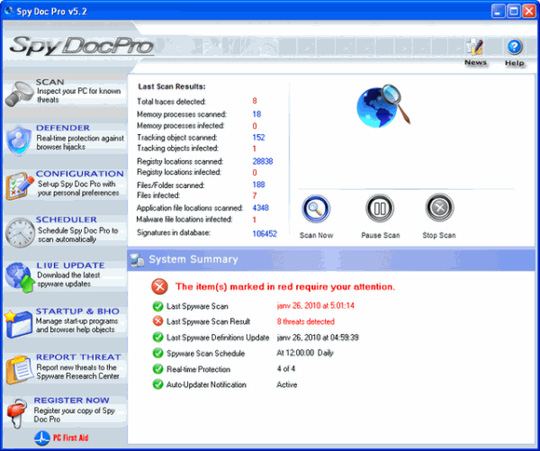Click the '8 threats detected' red text
540x451 pixels.
coord(305,322)
